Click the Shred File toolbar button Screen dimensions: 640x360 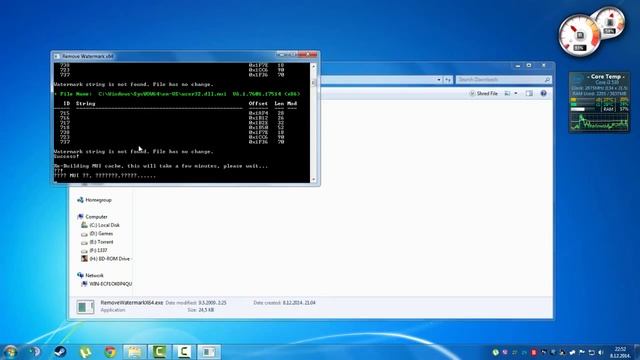tap(484, 93)
